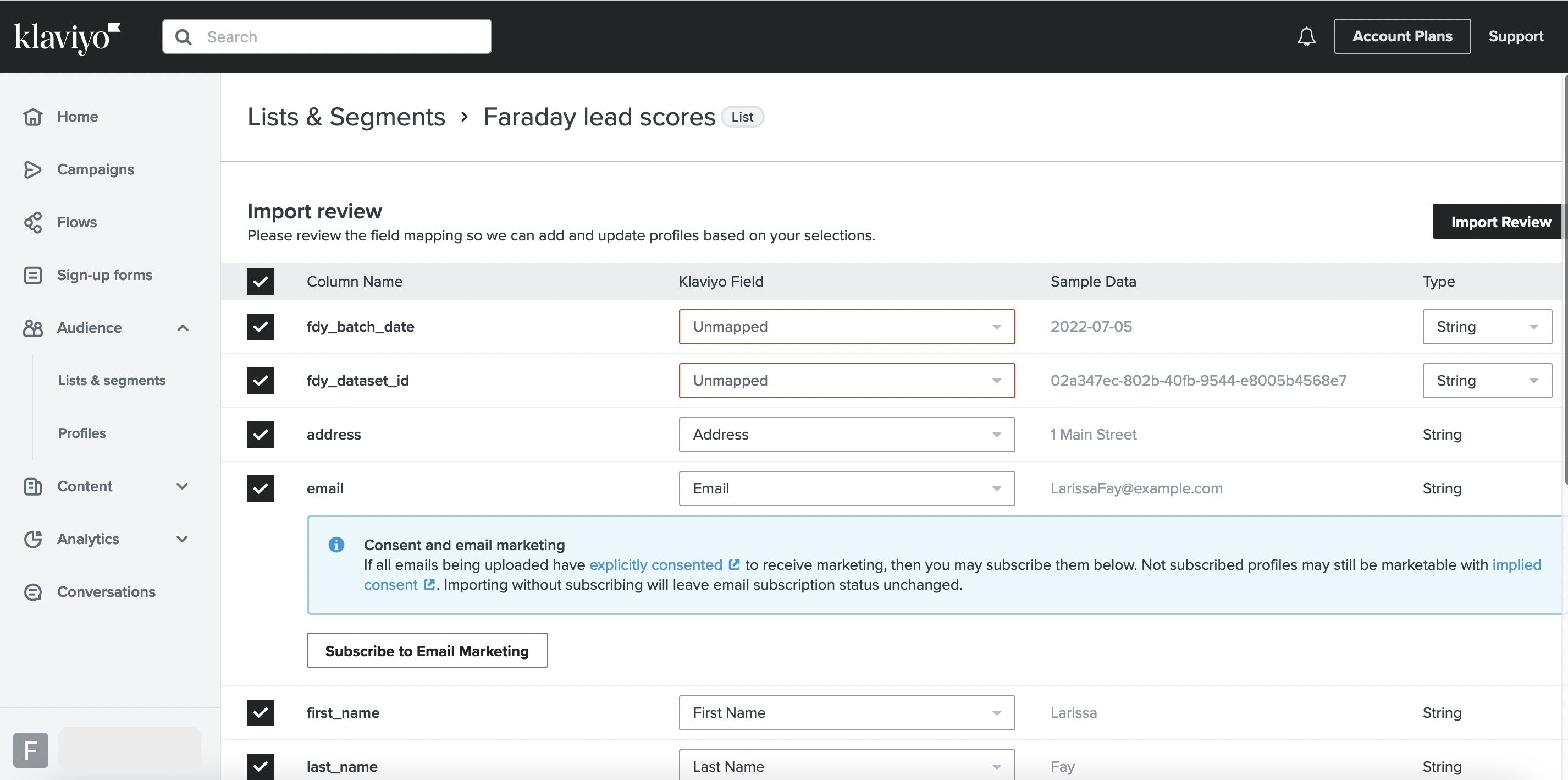Open Type dropdown for fdy_dataset_id
Screen dimensions: 1568x780
point(1487,381)
